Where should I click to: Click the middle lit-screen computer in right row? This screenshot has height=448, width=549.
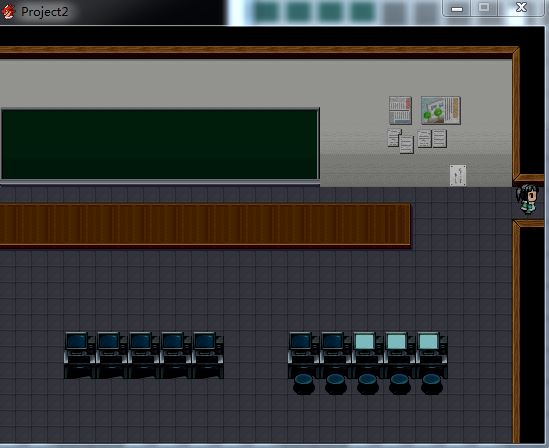pos(399,354)
